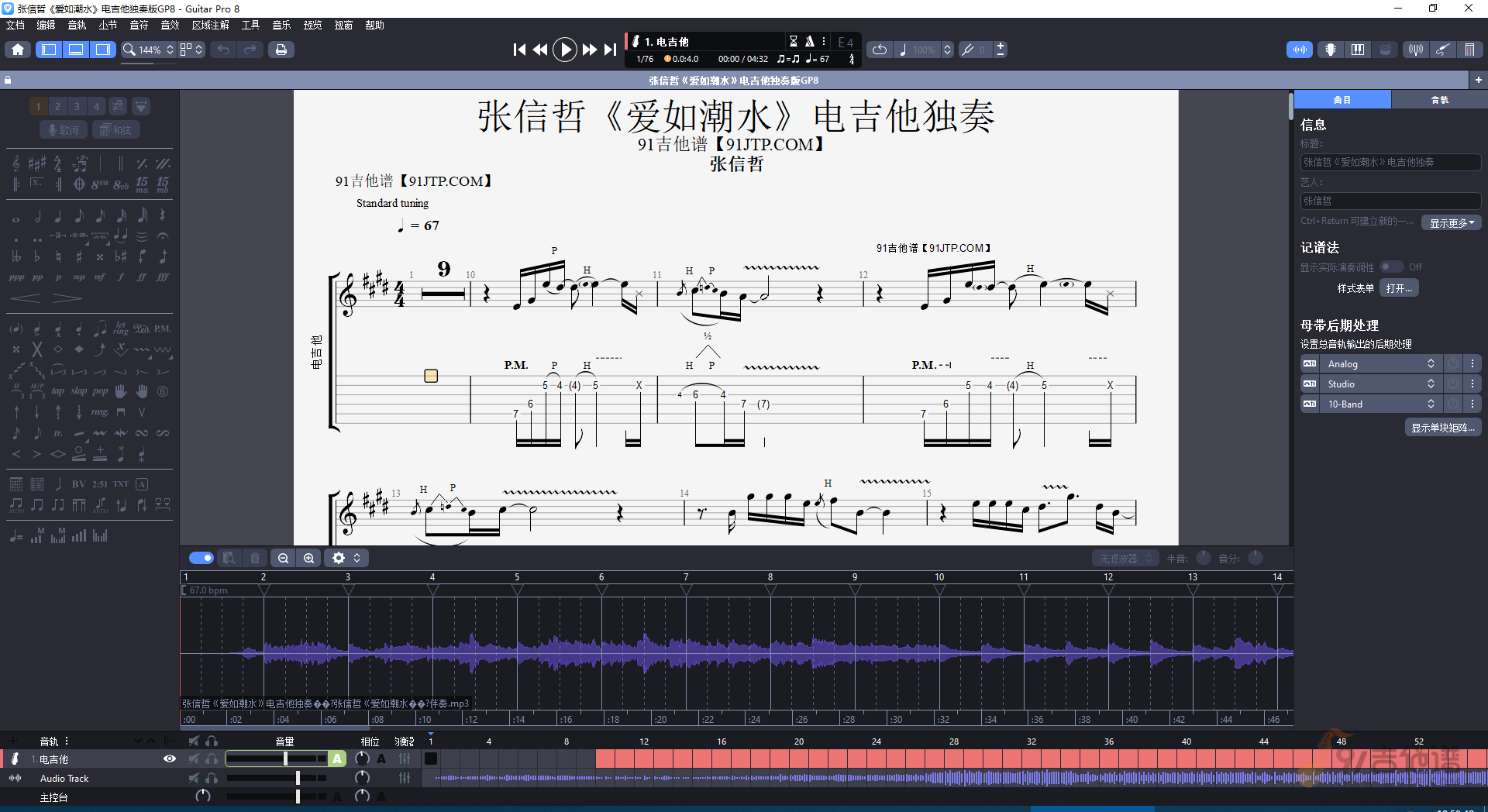1488x812 pixels.
Task: Toggle the metronome icon
Action: 809,41
